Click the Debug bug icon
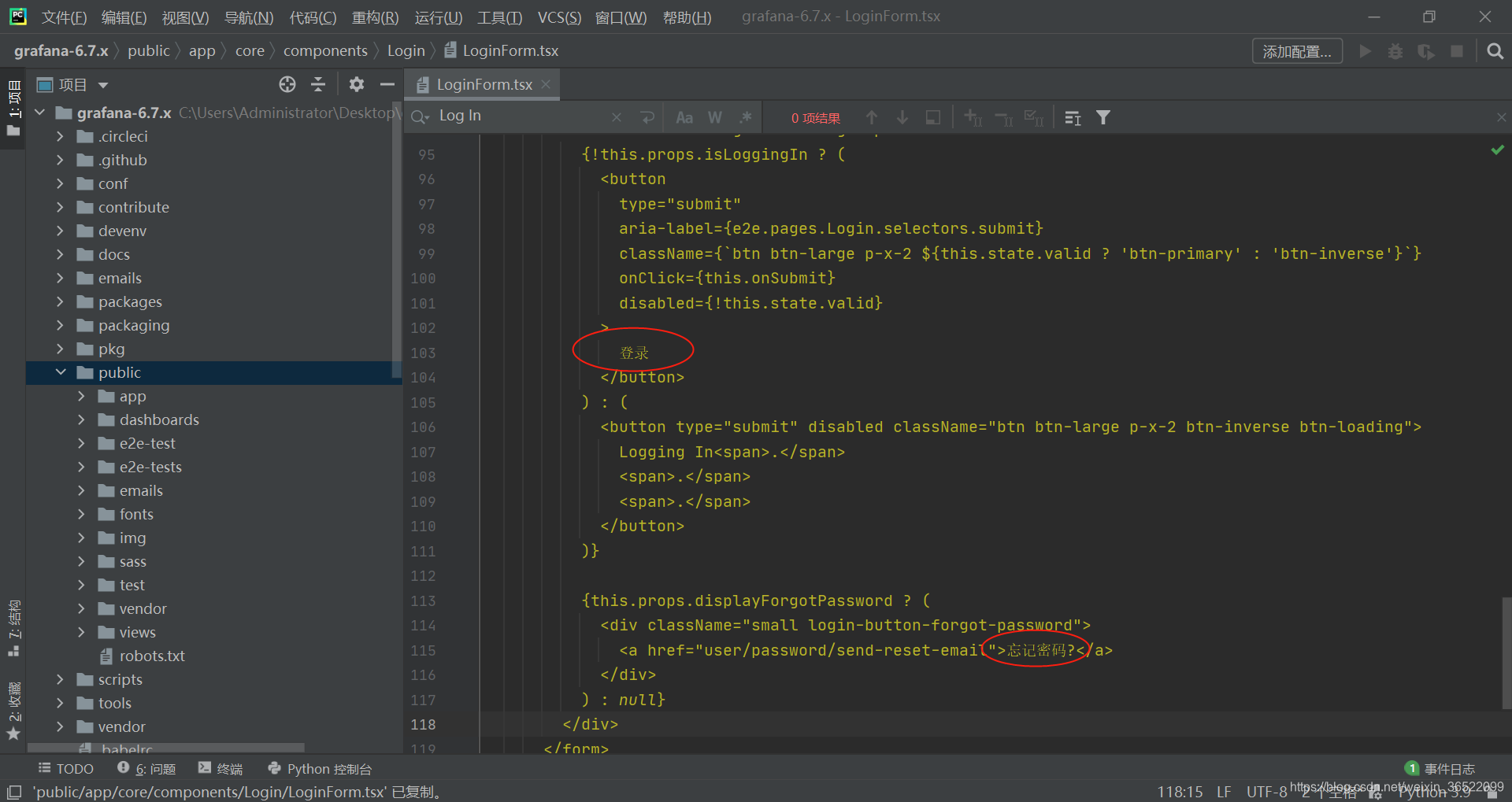1512x802 pixels. coord(1395,51)
